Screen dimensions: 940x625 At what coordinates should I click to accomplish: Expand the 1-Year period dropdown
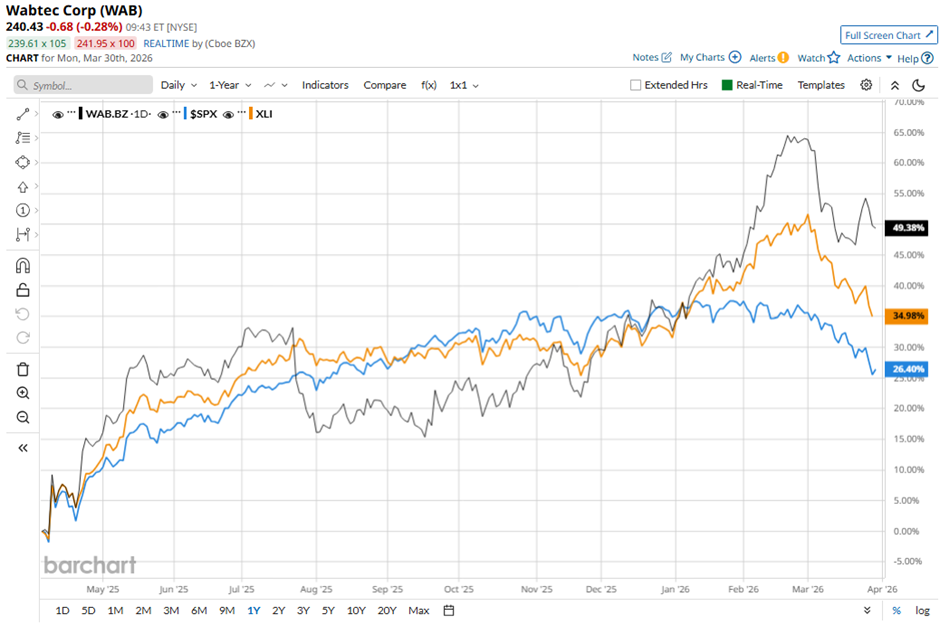[x=230, y=85]
